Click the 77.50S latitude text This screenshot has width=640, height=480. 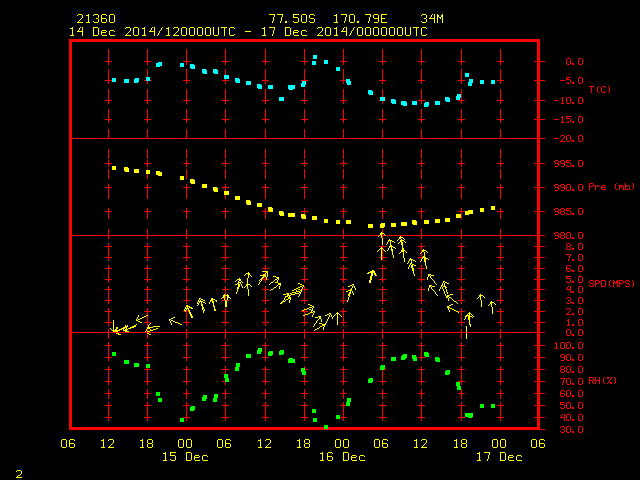coord(292,19)
